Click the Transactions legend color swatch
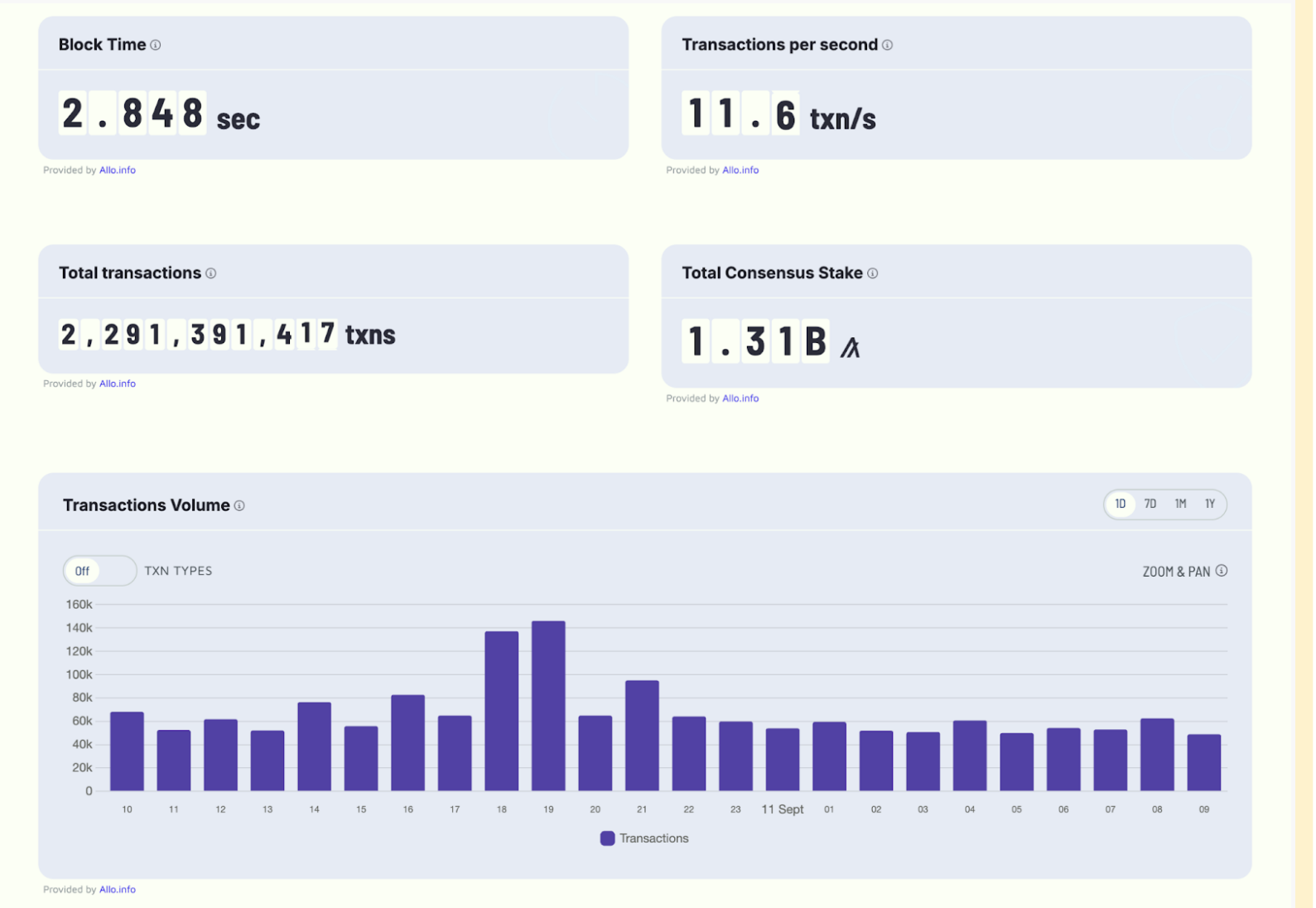Image resolution: width=1316 pixels, height=908 pixels. [608, 839]
